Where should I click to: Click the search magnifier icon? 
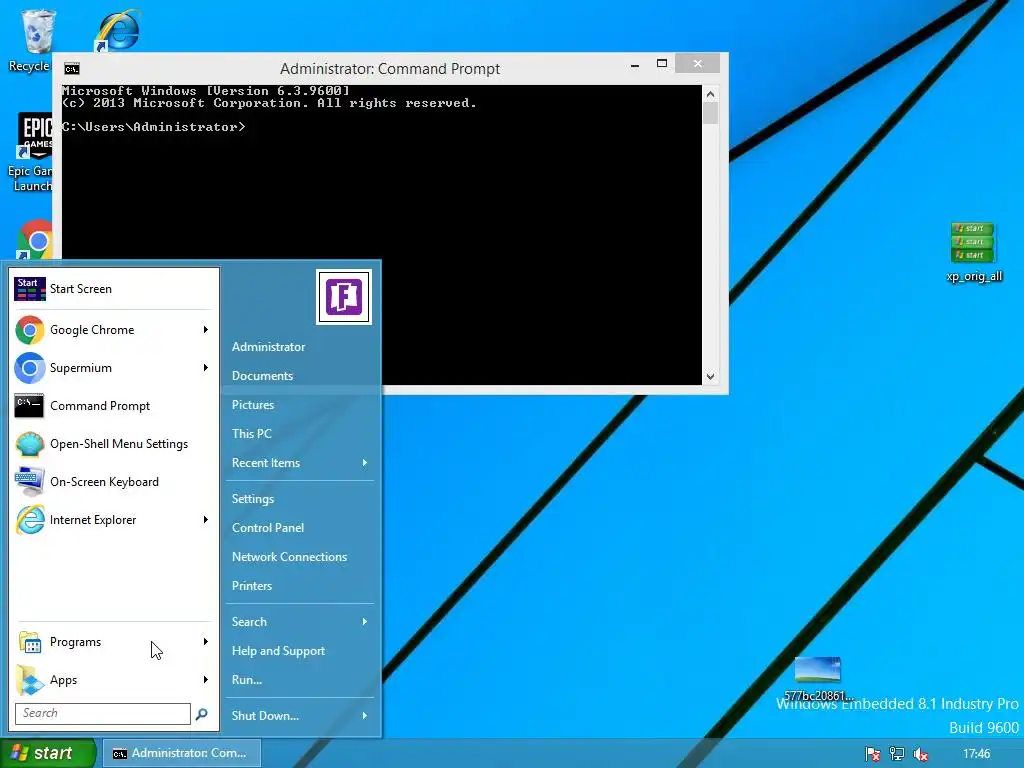tap(202, 714)
